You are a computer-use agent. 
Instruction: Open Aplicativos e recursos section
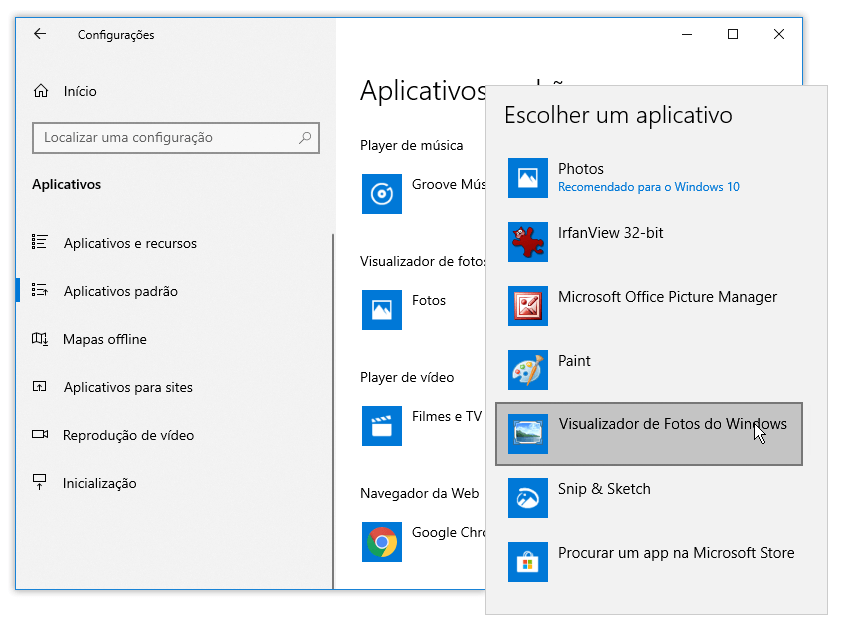[x=130, y=243]
